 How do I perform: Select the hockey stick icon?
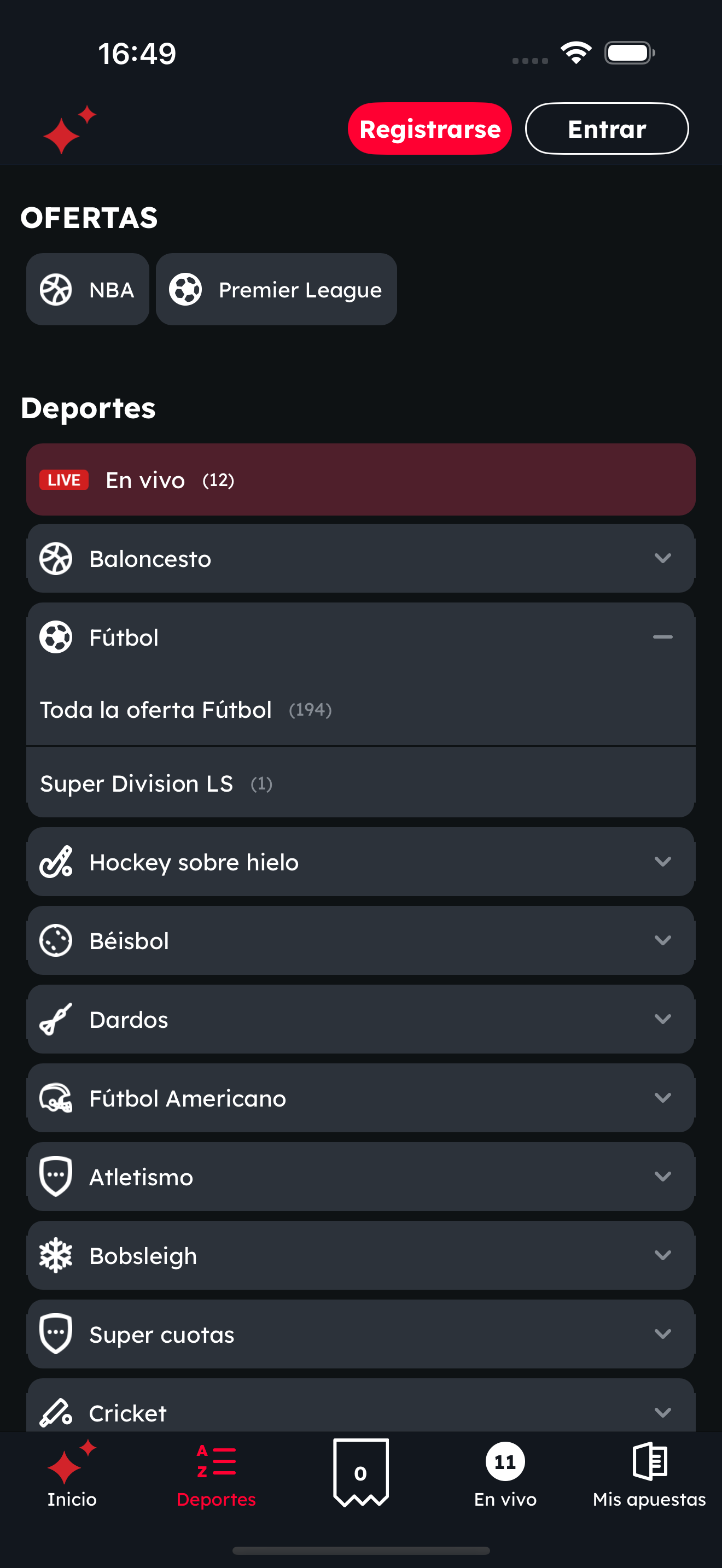tap(56, 861)
